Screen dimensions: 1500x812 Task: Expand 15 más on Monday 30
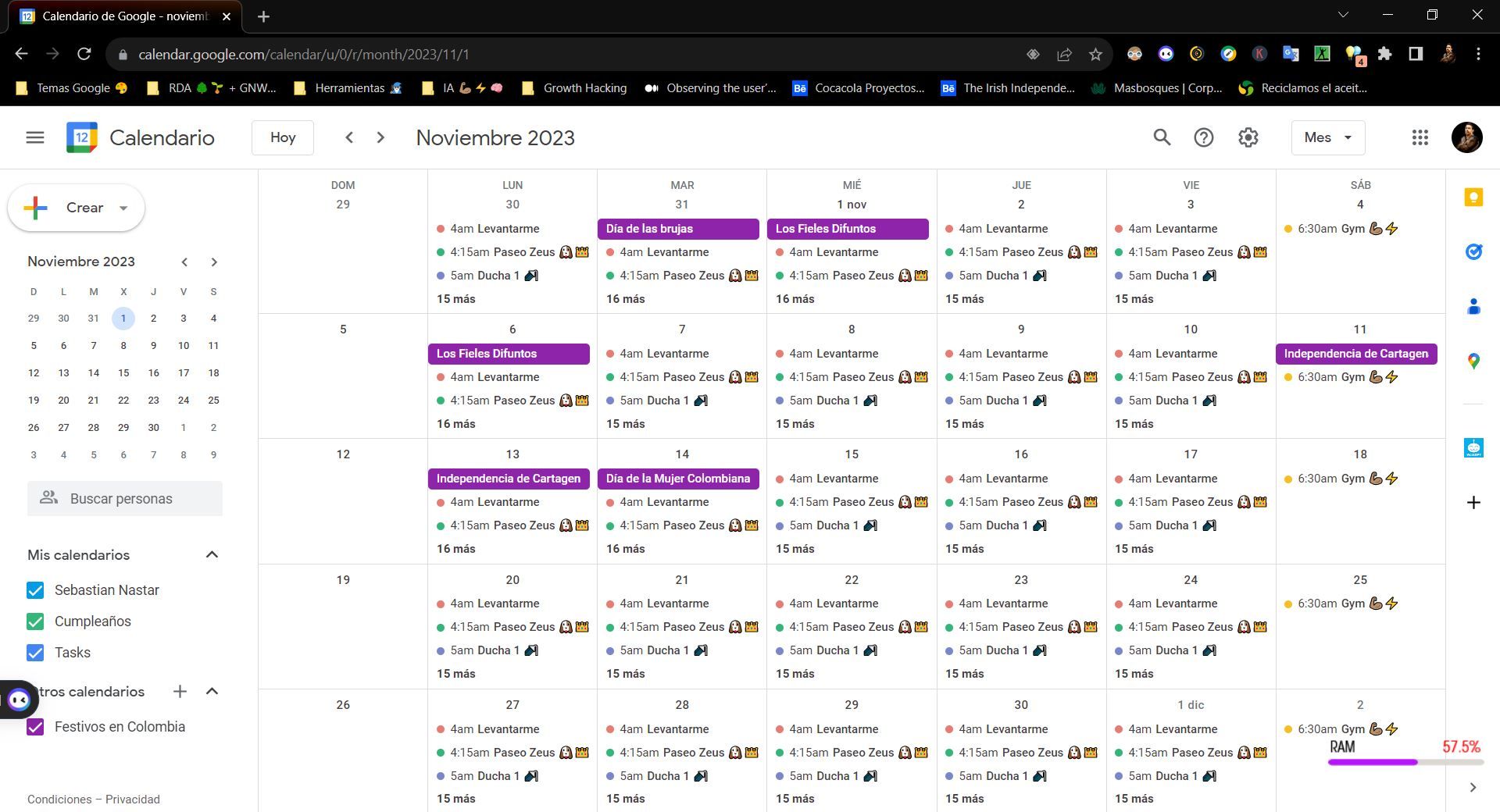click(x=456, y=299)
